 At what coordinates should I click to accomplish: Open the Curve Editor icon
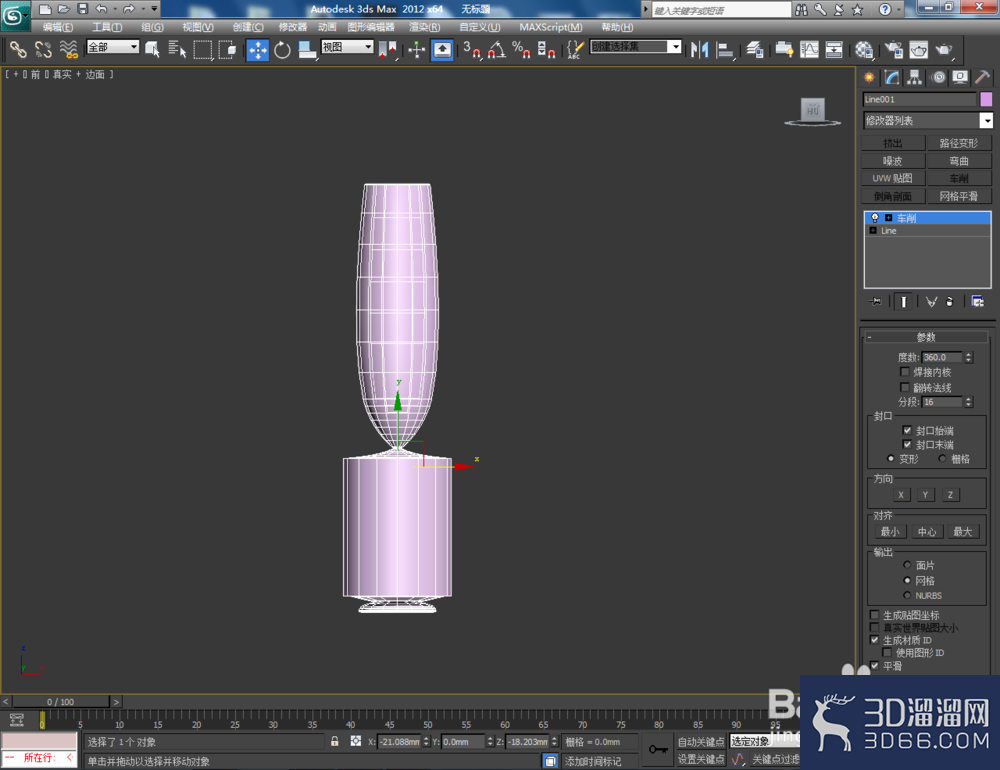809,49
